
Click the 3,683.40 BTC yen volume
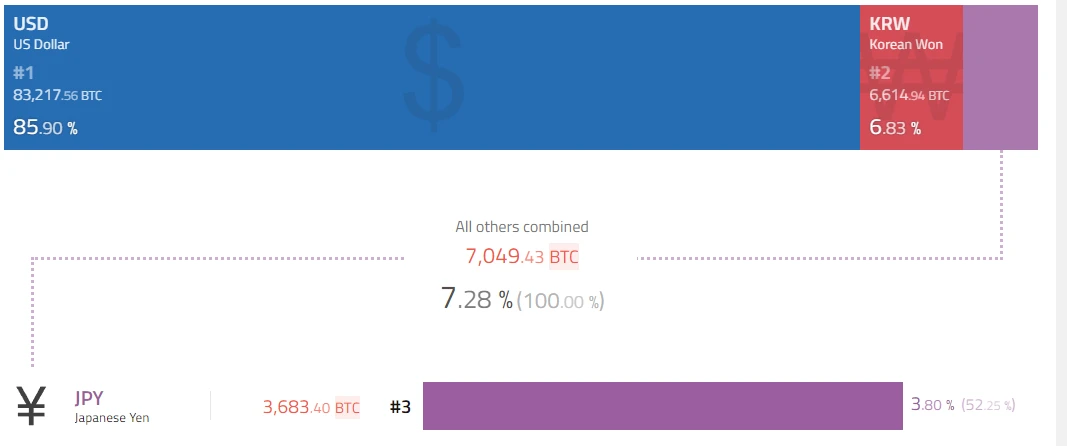(x=311, y=407)
